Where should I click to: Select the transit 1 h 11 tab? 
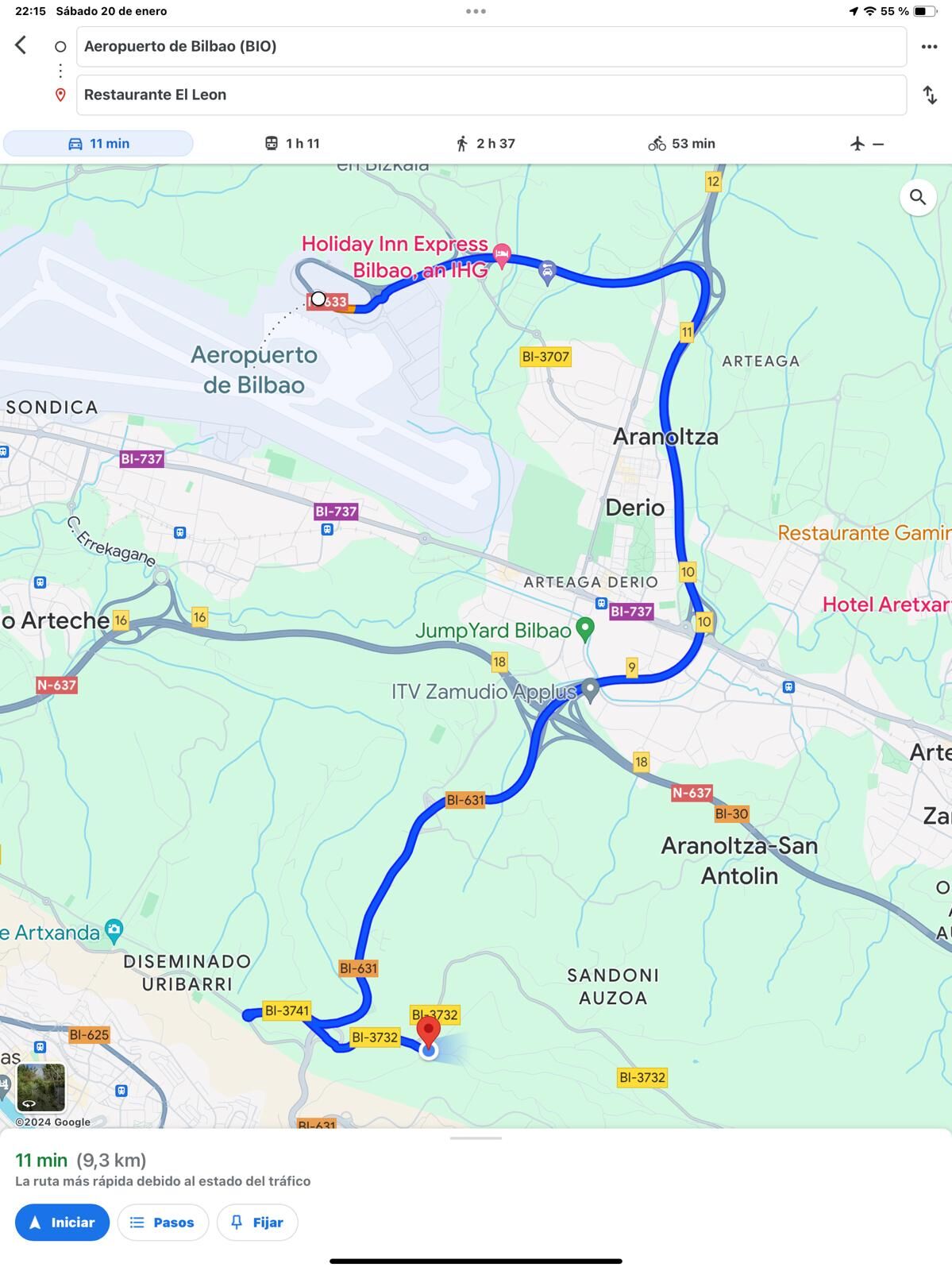pyautogui.click(x=291, y=144)
